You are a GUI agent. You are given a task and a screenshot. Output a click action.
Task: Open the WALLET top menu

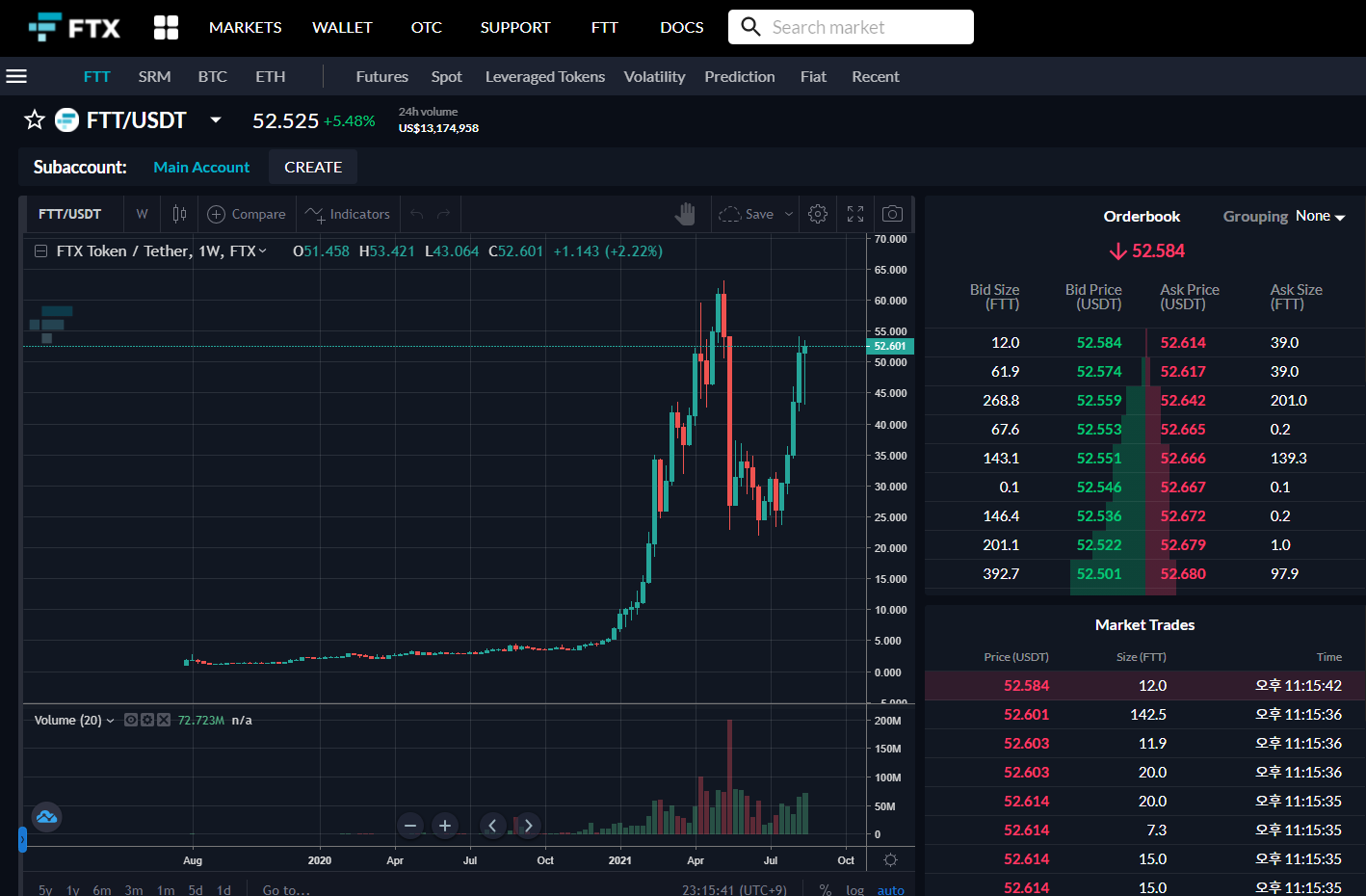click(342, 27)
